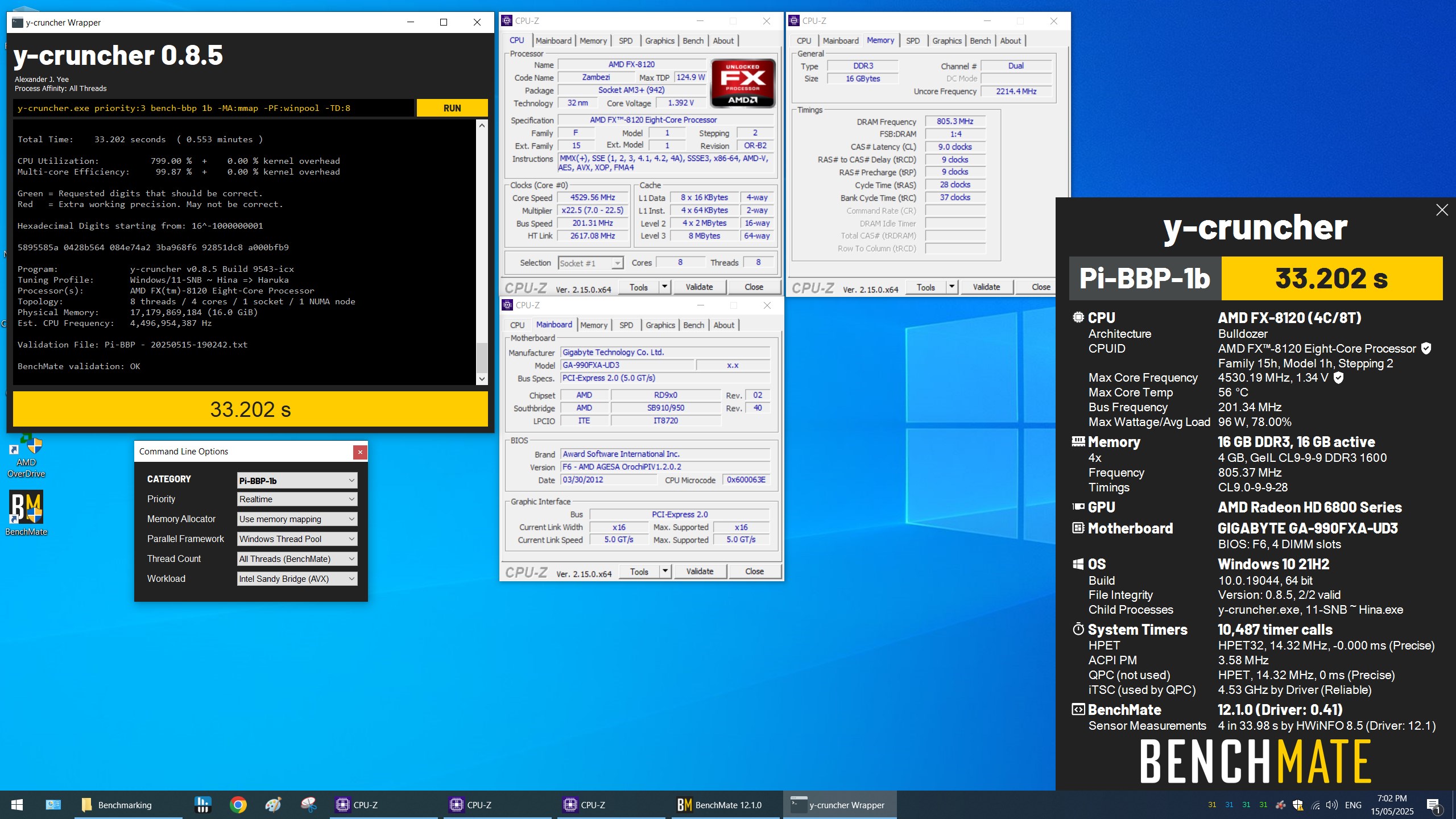This screenshot has height=819, width=1456.
Task: Open the Thread Count dropdown
Action: (297, 559)
